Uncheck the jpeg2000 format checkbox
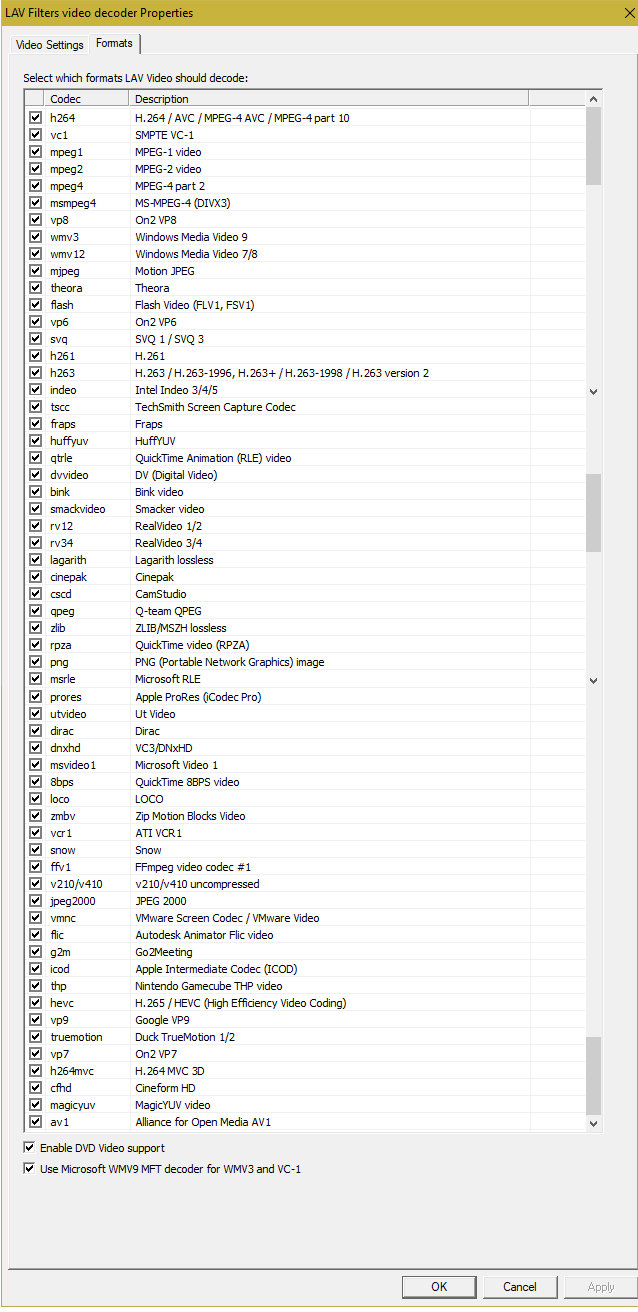The image size is (638, 1312). pos(35,901)
